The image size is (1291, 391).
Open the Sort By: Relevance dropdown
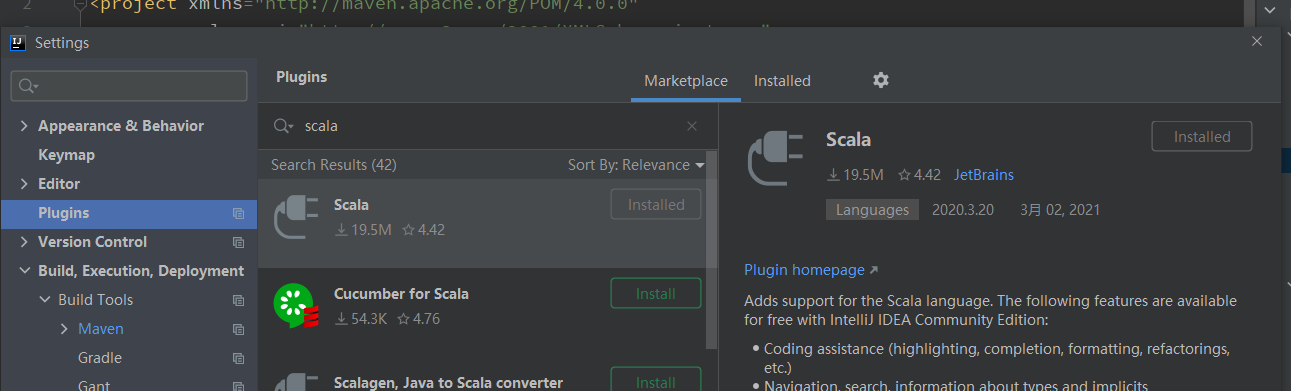coord(636,165)
